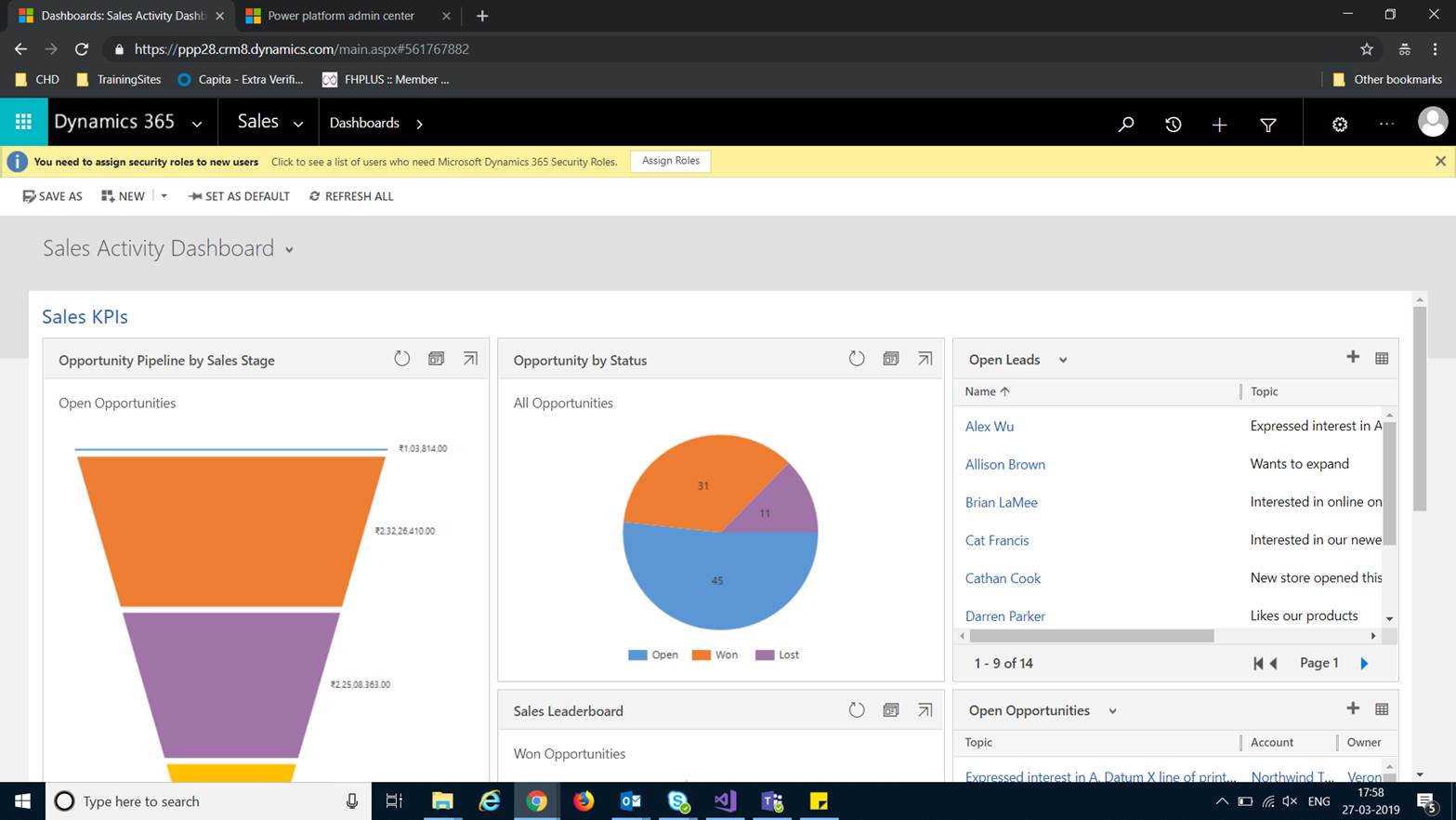Open Dynamics 365 settings gear
1456x820 pixels.
[x=1339, y=122]
